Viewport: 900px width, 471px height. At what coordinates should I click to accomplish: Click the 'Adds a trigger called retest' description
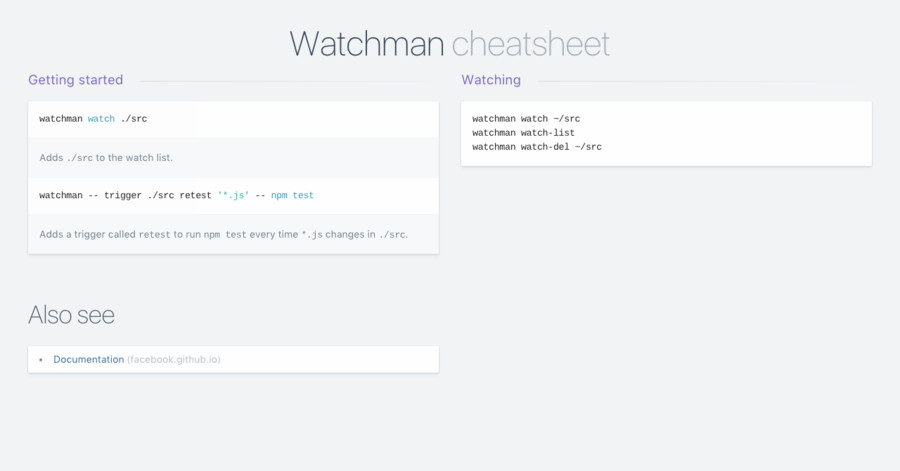(223, 235)
